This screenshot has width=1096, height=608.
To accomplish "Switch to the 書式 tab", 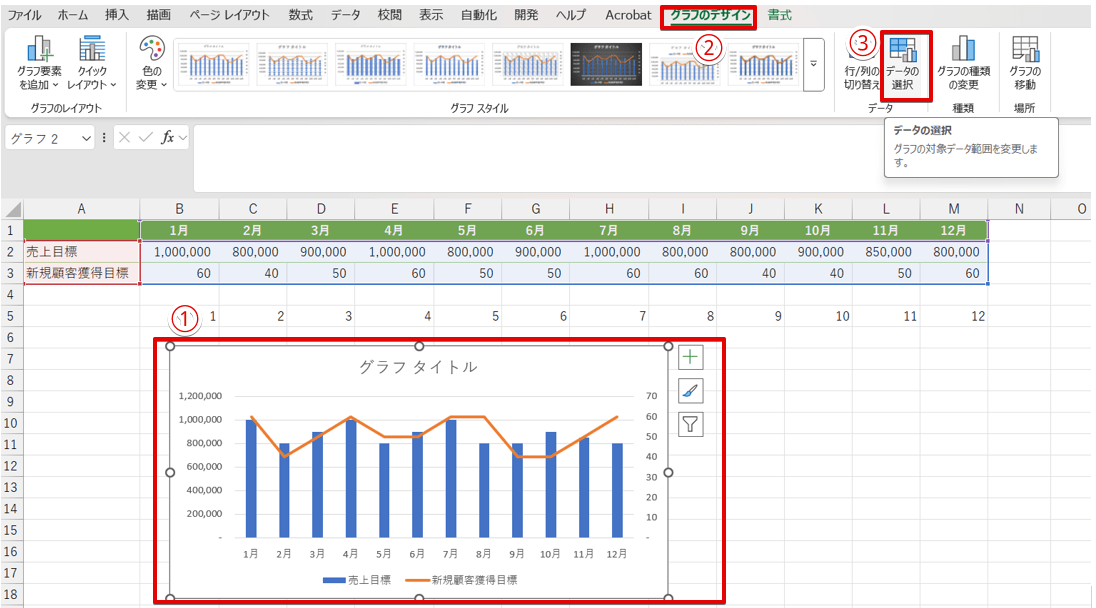I will (781, 15).
